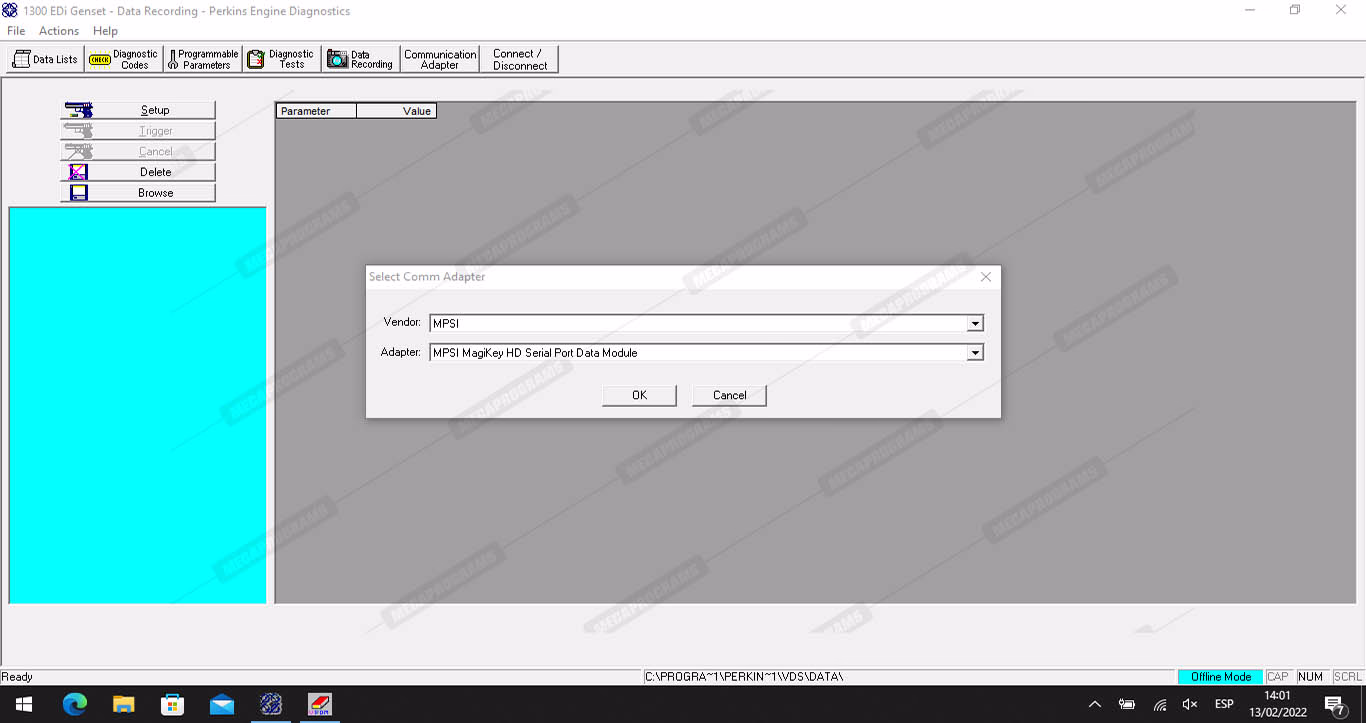Viewport: 1366px width, 723px height.
Task: Open Diagnostic Codes from the toolbar
Action: 124,60
